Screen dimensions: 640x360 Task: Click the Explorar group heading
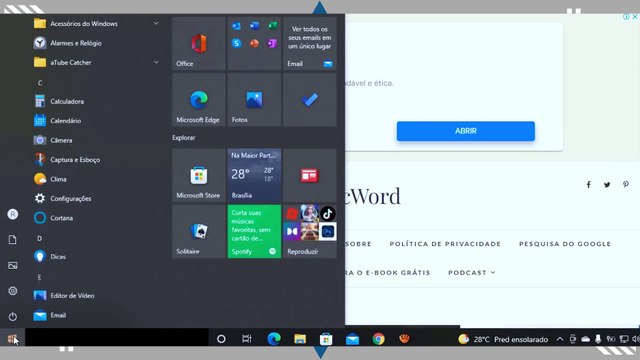click(184, 138)
